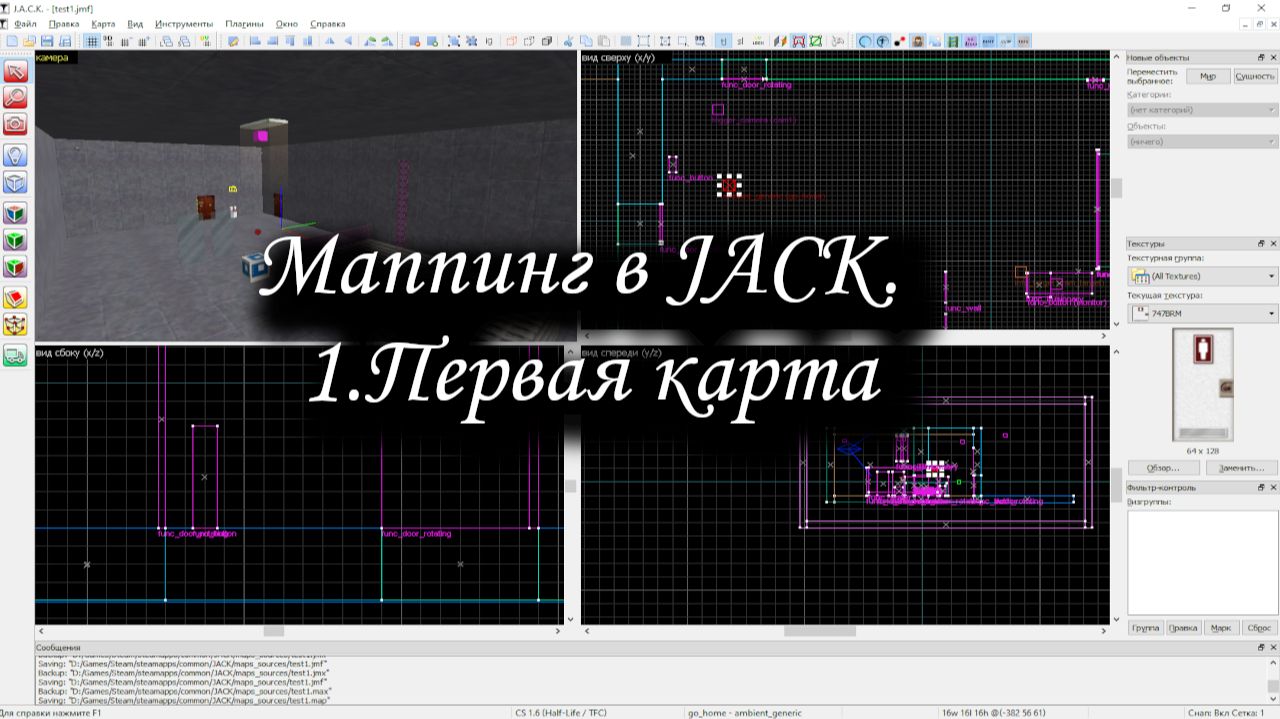
Task: Open the Правка menu
Action: click(x=64, y=23)
